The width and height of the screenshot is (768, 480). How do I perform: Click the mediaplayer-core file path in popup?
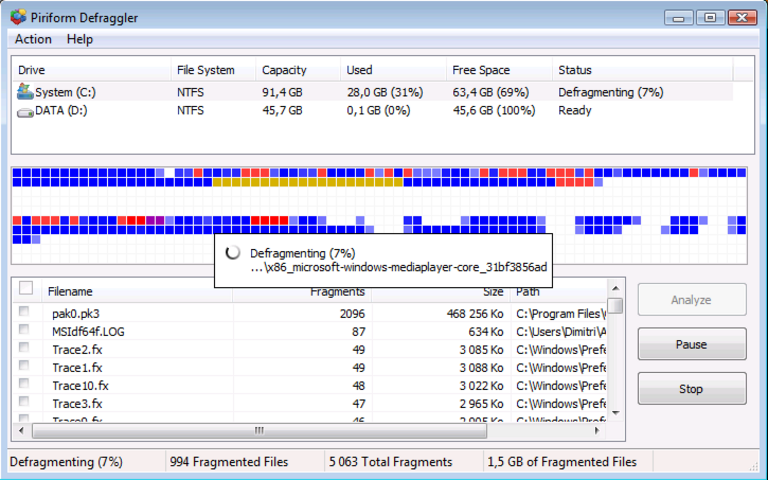pyautogui.click(x=399, y=267)
